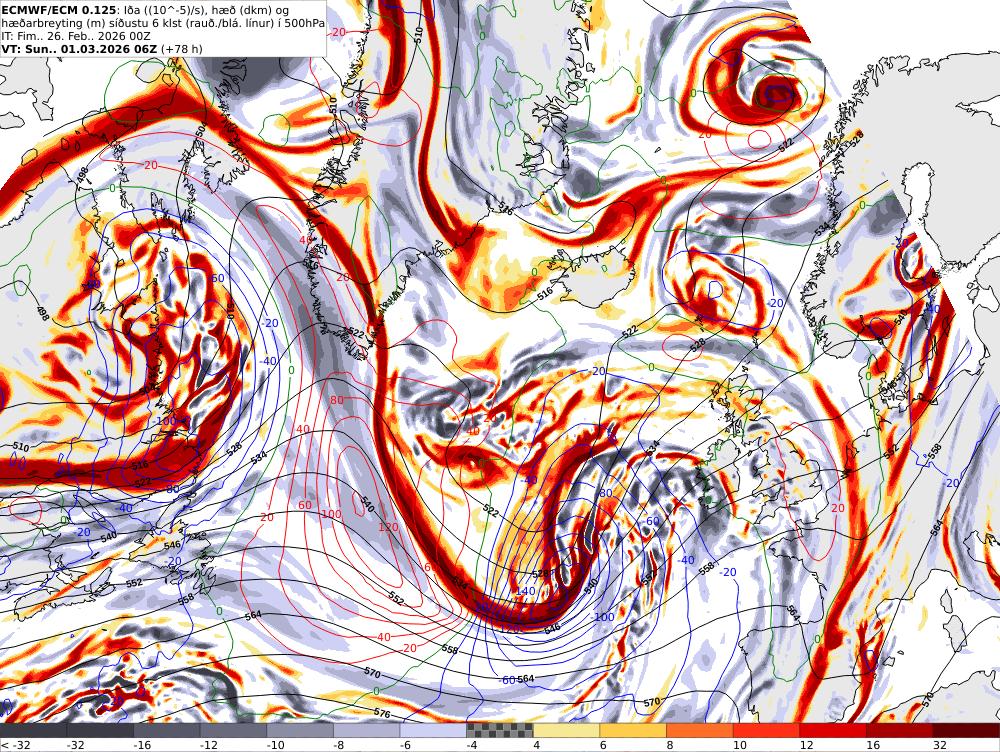Viewport: 1000px width, 752px height.
Task: Click the darkest grey swatch above '< -32'
Action: coord(33,731)
